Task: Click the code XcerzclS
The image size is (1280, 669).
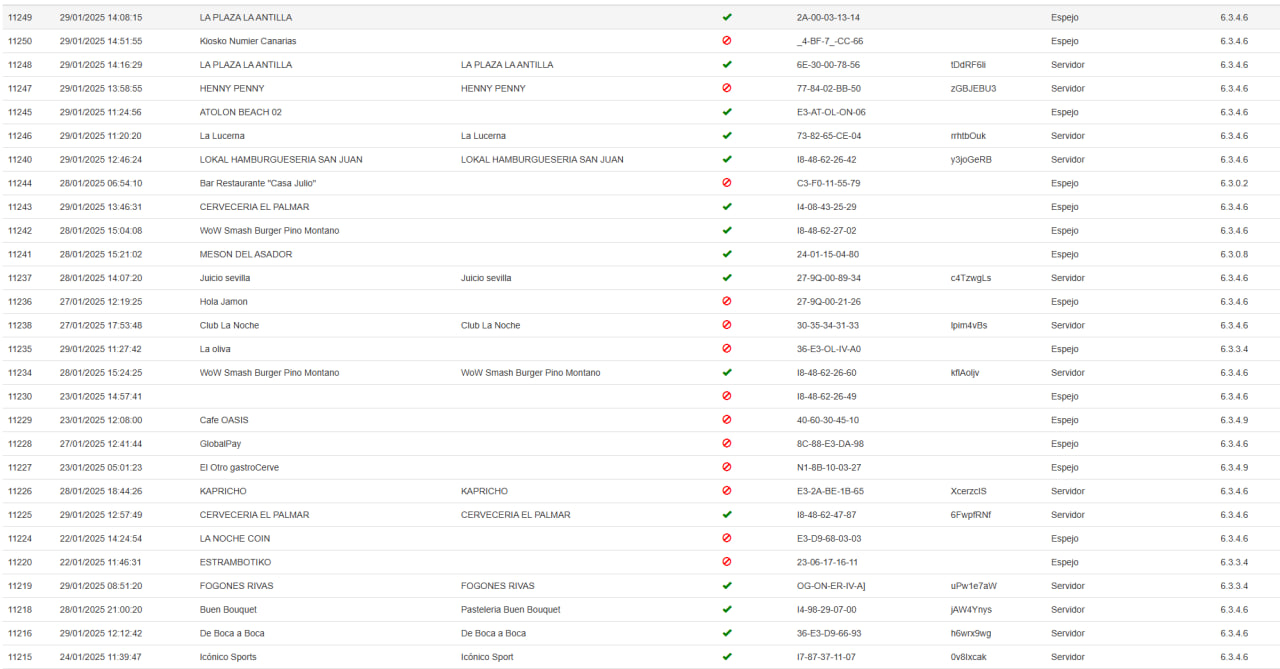Action: pyautogui.click(x=969, y=491)
